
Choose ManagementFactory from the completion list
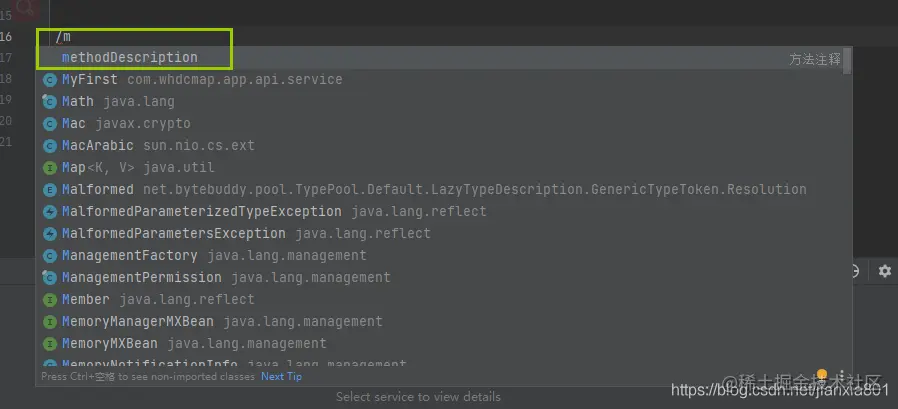[129, 256]
